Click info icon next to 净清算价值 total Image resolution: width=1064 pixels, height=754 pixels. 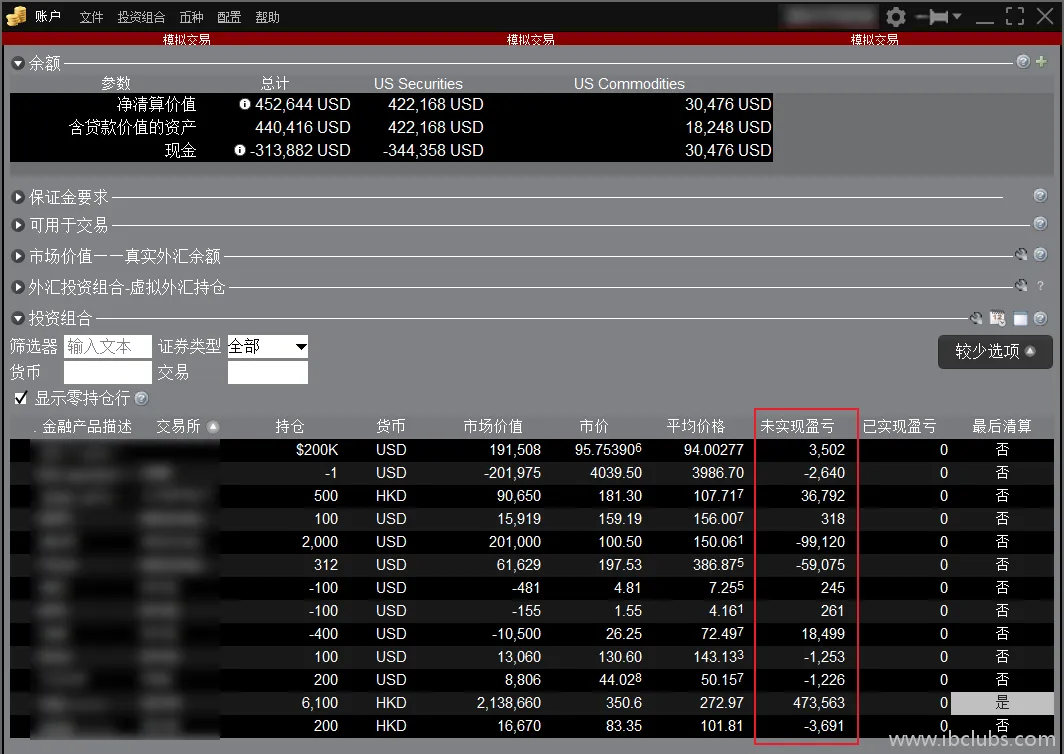click(x=245, y=104)
